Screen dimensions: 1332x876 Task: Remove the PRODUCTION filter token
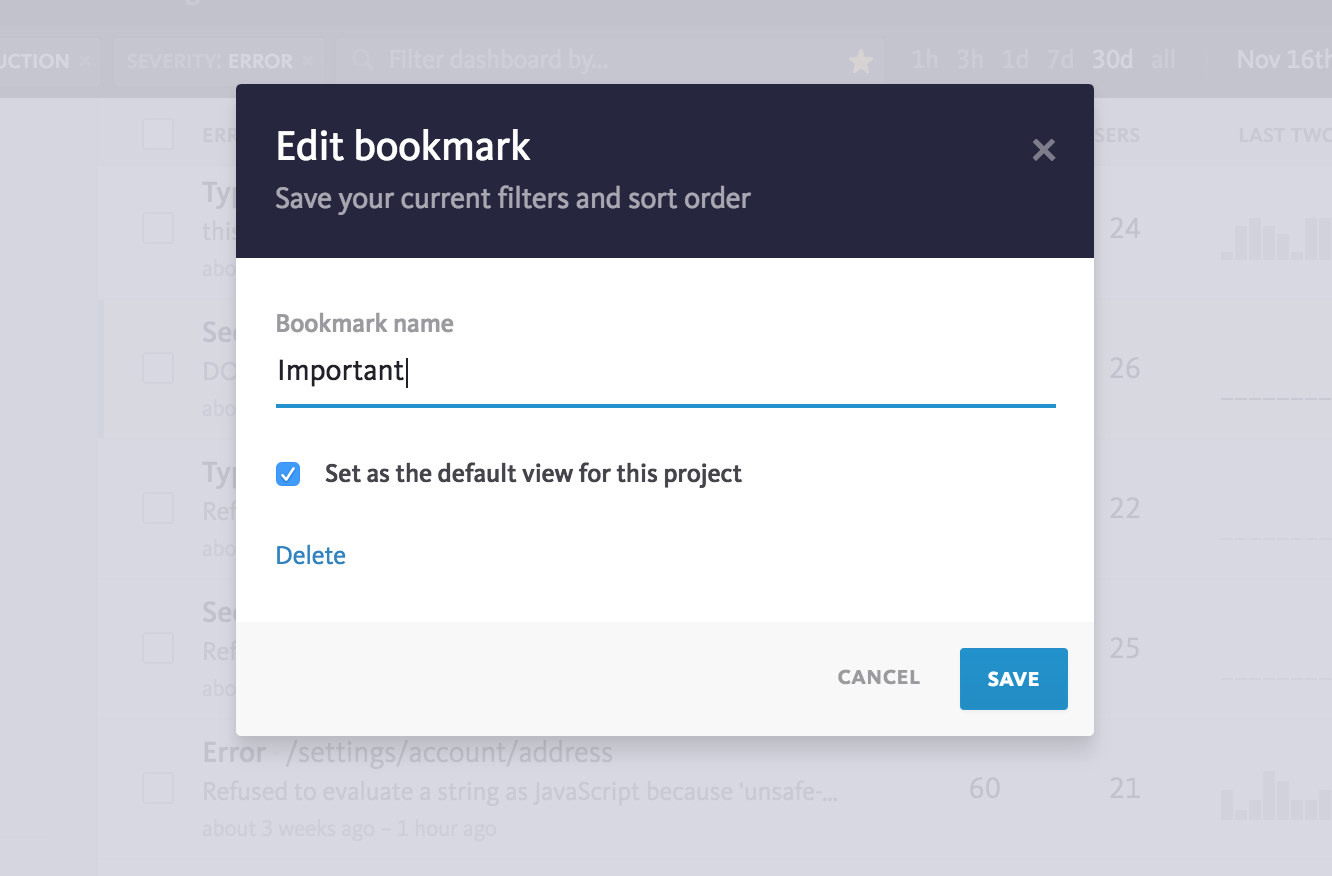85,60
